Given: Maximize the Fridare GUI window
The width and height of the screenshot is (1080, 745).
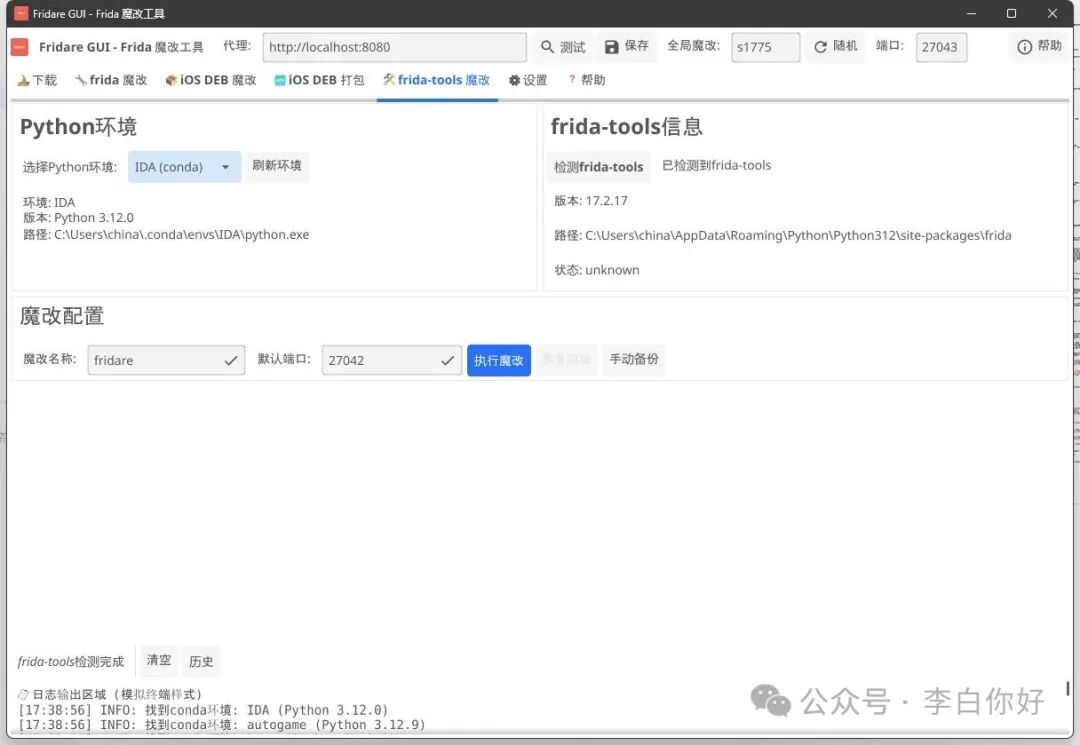Looking at the screenshot, I should pyautogui.click(x=1011, y=13).
